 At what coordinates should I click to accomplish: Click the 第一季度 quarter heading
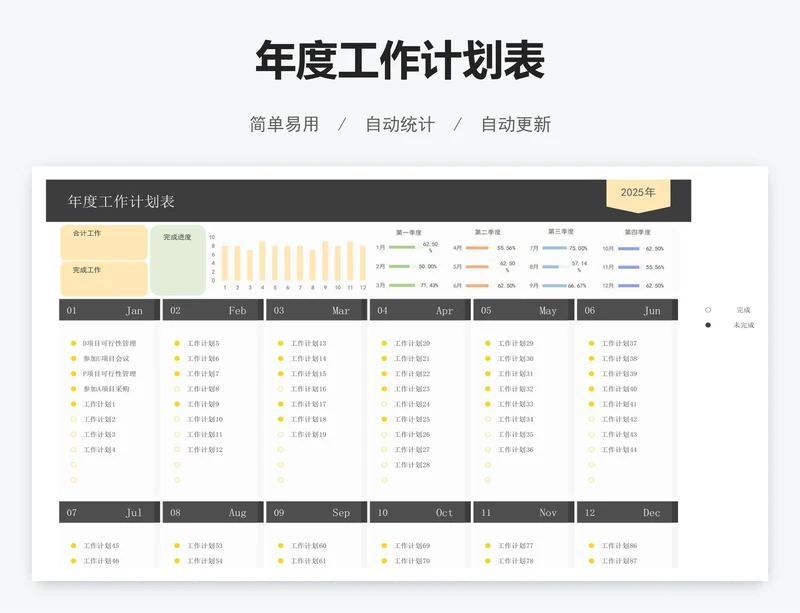pos(409,233)
